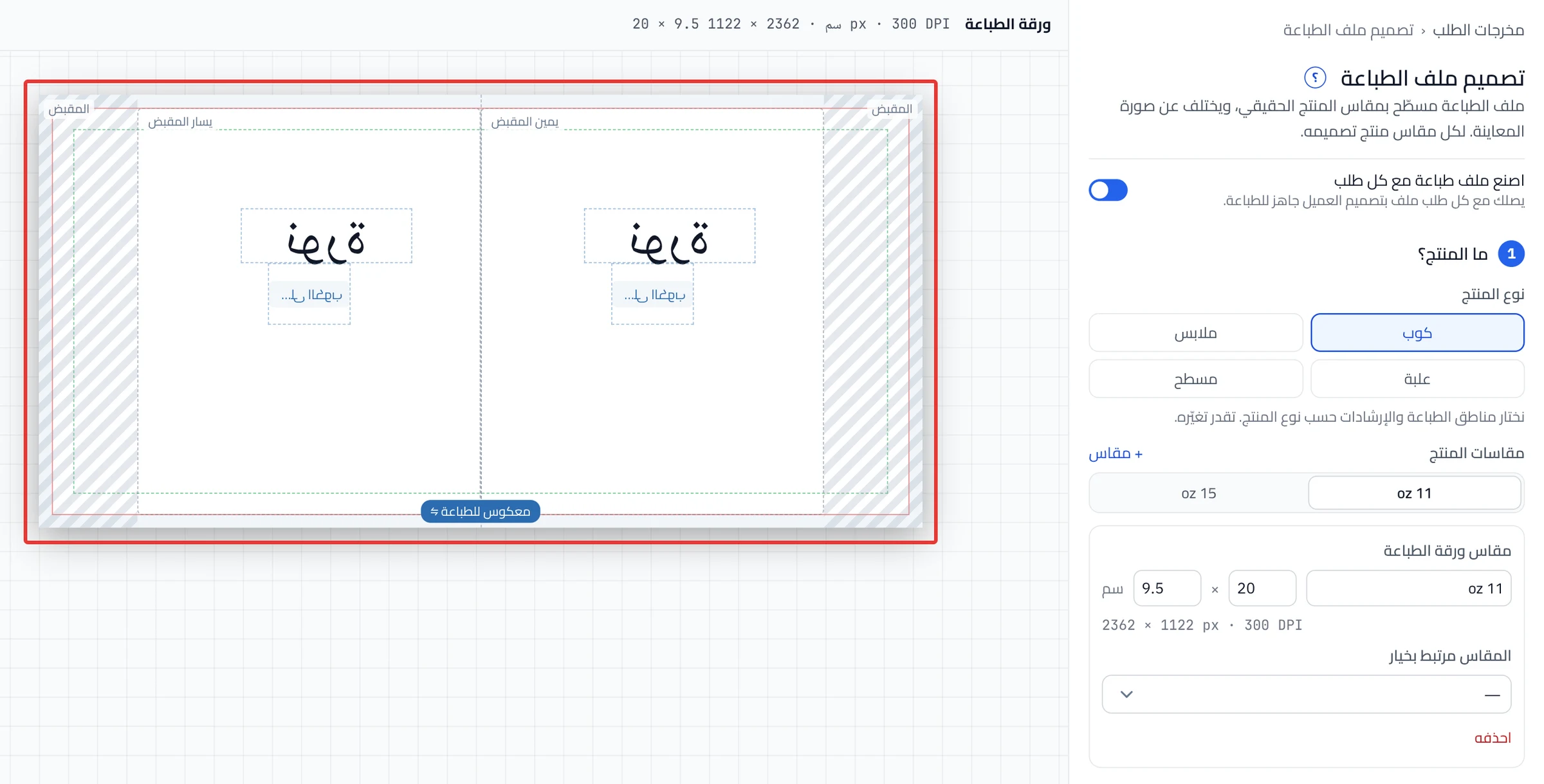The width and height of the screenshot is (1544, 784).
Task: Select the large Arabic text box left of handle
Action: (x=326, y=235)
